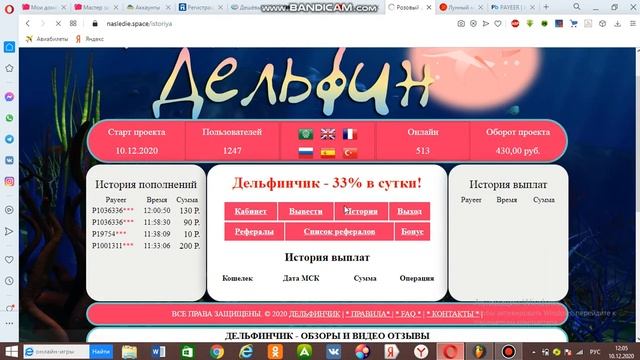Open ДЕЛЬФИНЧИК footer link

click(314, 313)
